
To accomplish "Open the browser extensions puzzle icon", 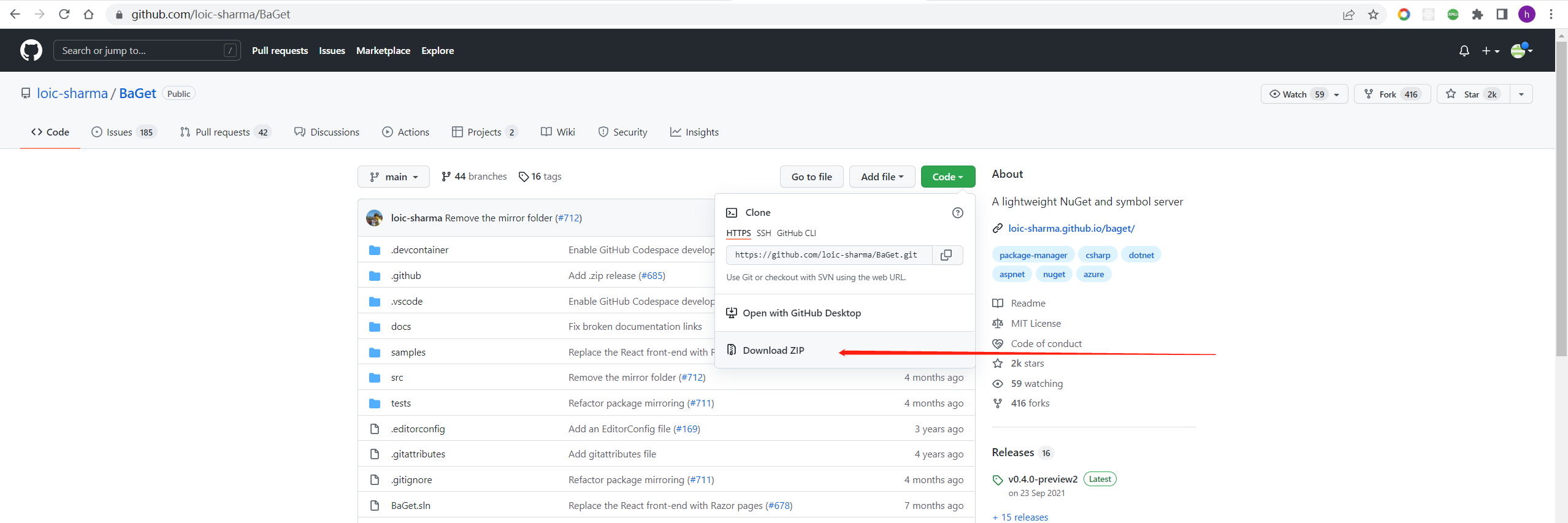I will [1477, 14].
